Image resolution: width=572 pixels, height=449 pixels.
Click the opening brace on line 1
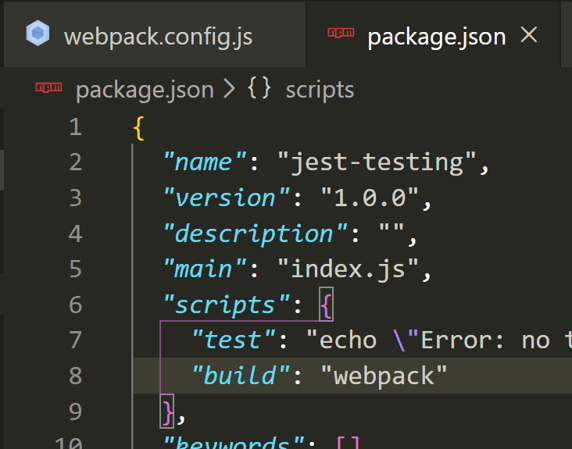pos(139,128)
